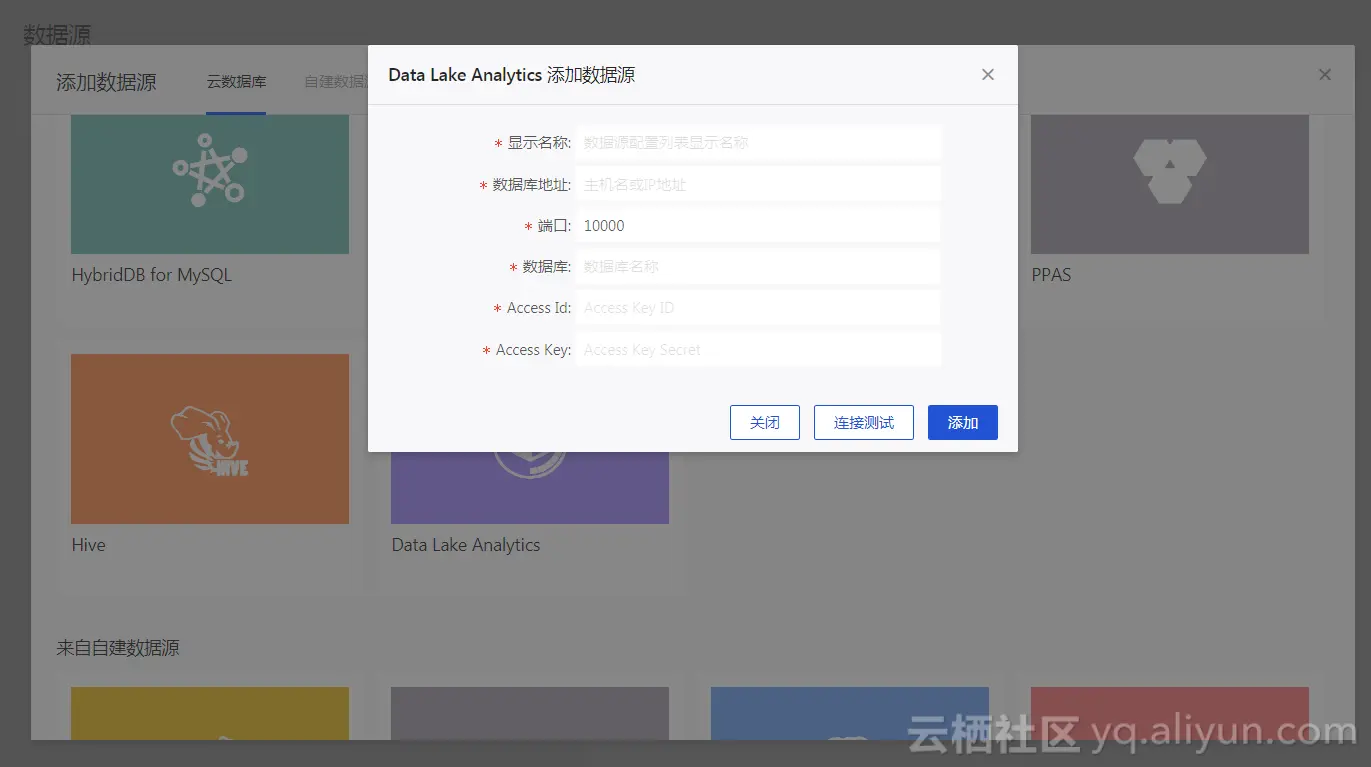Image resolution: width=1371 pixels, height=767 pixels.
Task: Open the red self-built data source card
Action: (x=1170, y=713)
